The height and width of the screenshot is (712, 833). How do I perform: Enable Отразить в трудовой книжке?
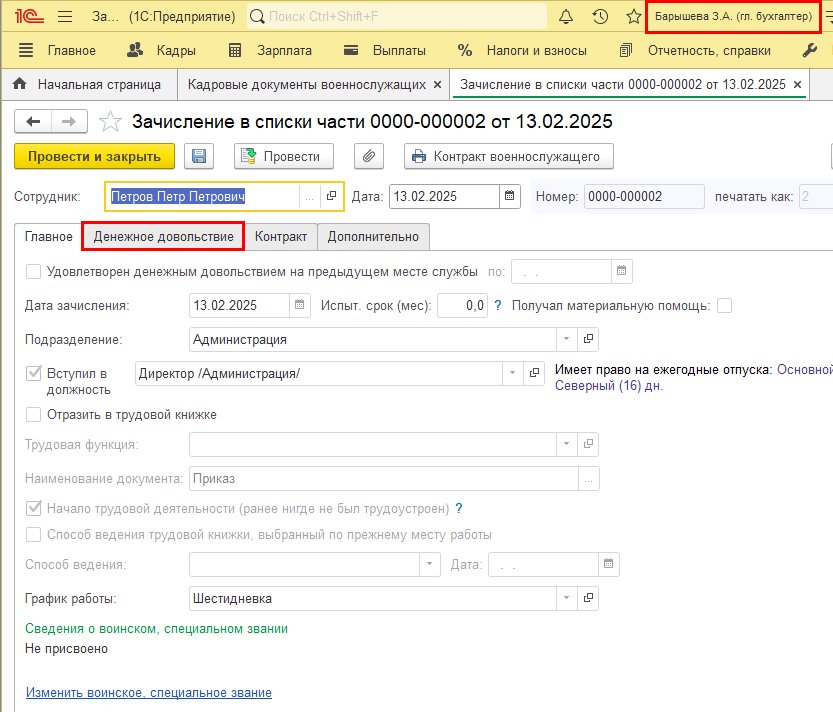pyautogui.click(x=33, y=414)
